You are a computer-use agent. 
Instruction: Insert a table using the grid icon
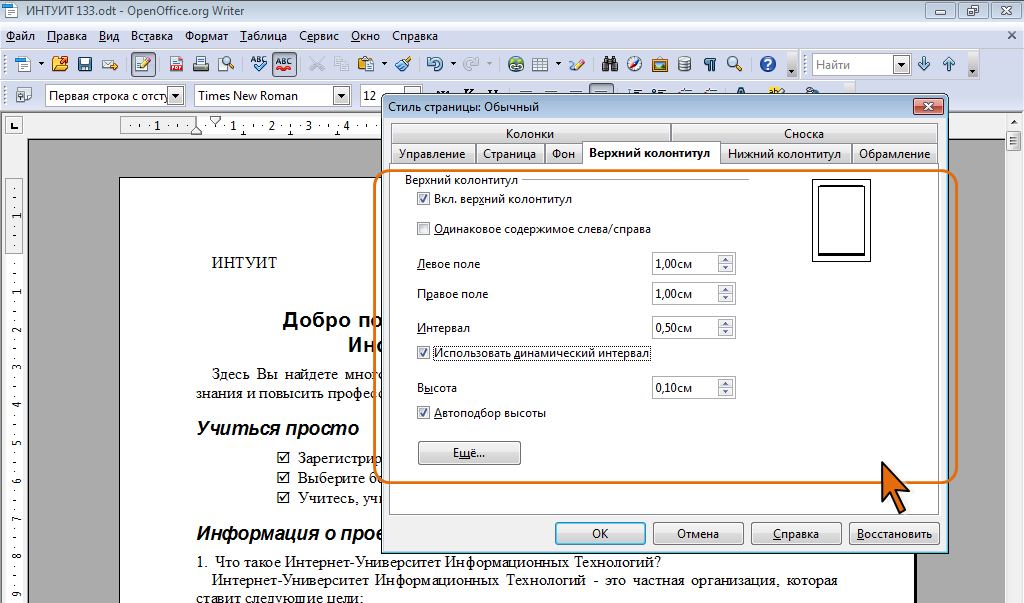(540, 64)
